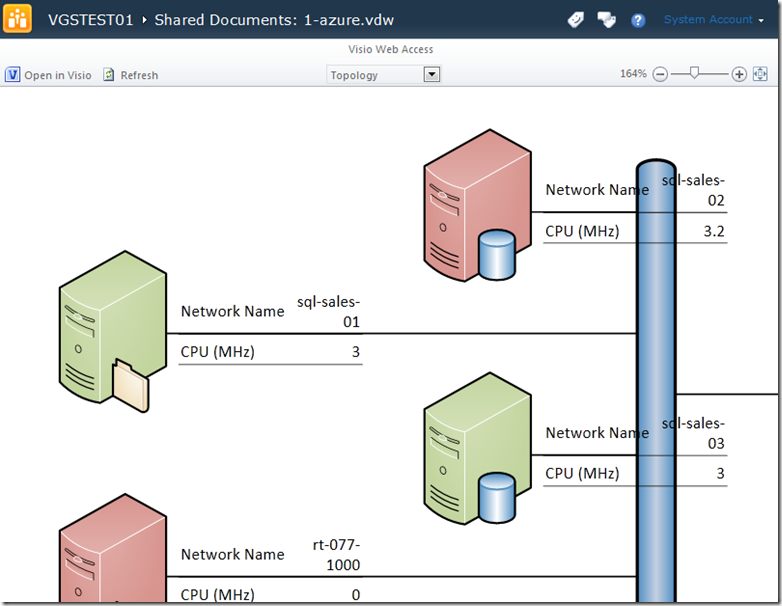Screen dimensions: 782x606
Task: Click CPU value 3 for sql-sales-03
Action: tap(720, 473)
